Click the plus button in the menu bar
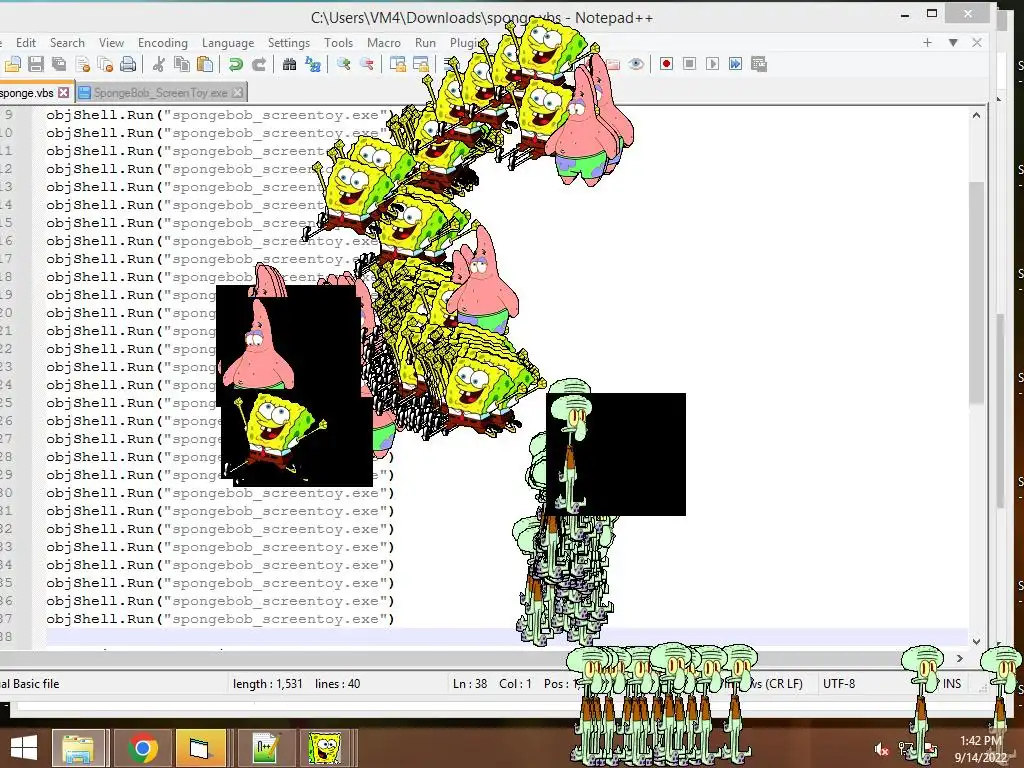This screenshot has width=1024, height=768. coord(927,42)
